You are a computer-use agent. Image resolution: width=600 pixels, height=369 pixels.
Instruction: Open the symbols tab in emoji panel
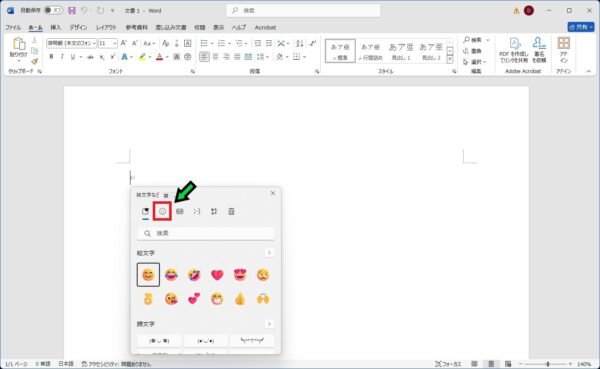(x=214, y=211)
